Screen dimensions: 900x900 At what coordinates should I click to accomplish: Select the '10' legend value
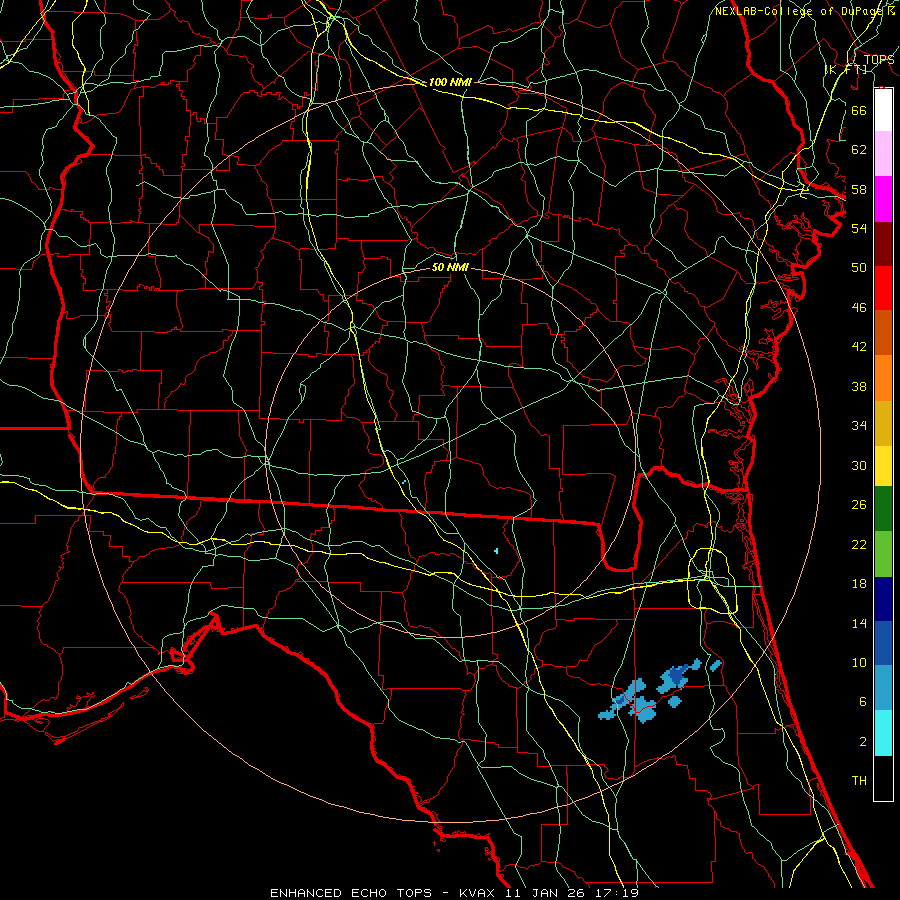click(x=859, y=663)
